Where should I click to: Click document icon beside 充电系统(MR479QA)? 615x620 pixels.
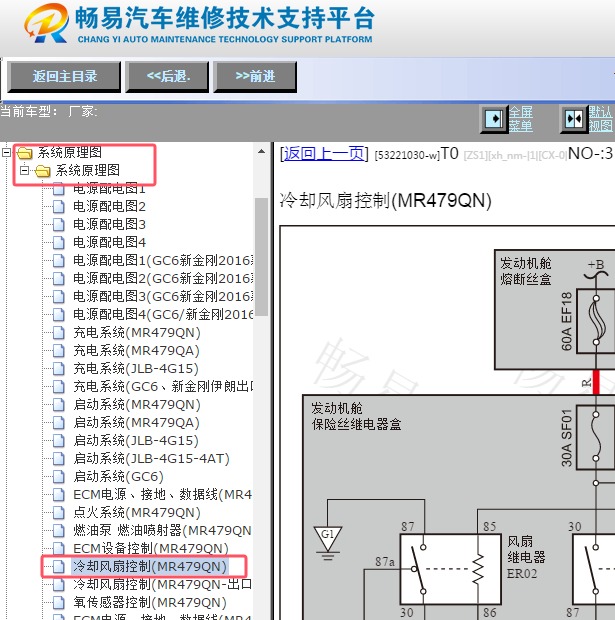click(59, 351)
